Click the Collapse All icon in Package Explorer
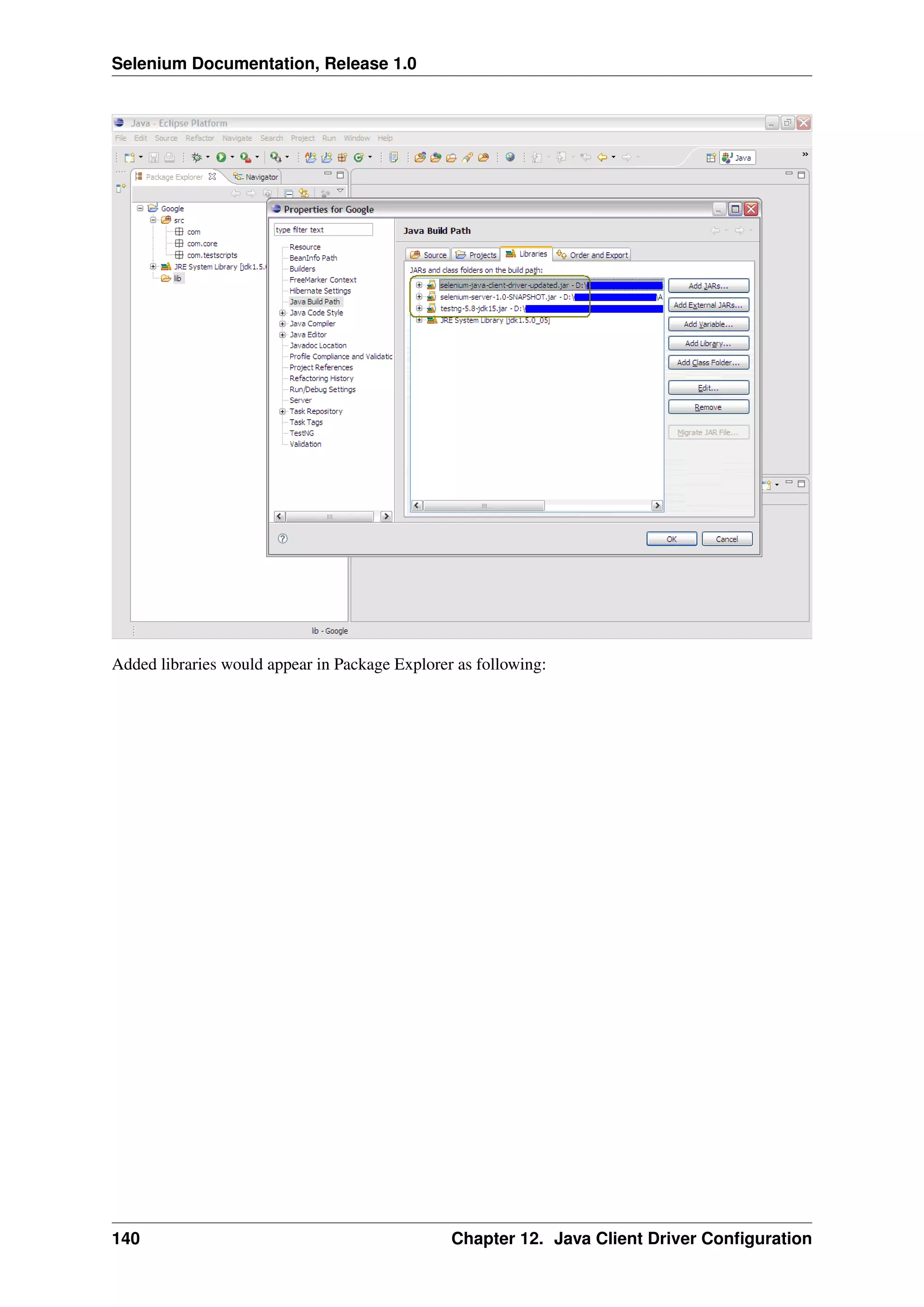924x1307 pixels. 288,194
